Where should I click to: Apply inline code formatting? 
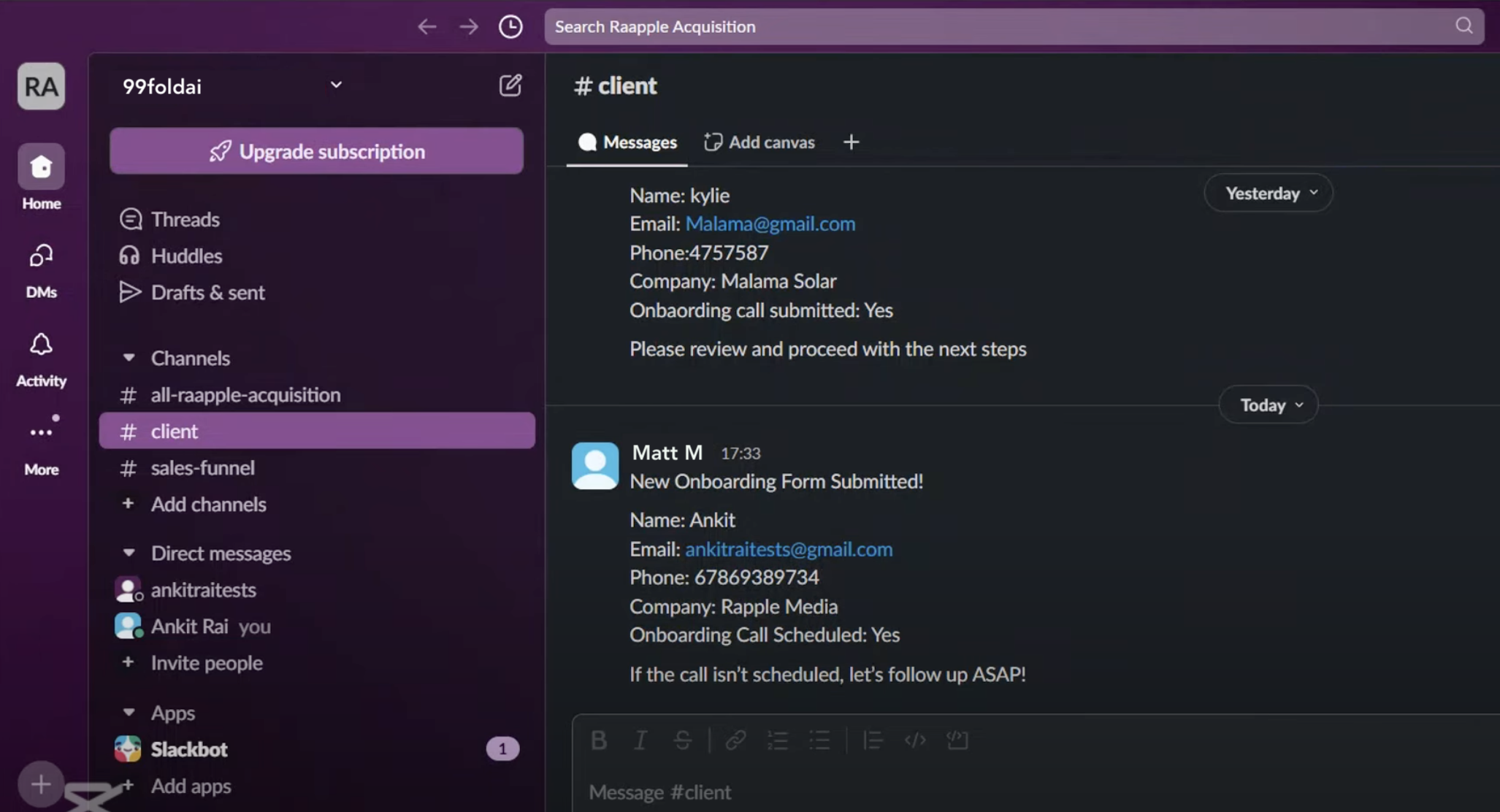coord(915,740)
